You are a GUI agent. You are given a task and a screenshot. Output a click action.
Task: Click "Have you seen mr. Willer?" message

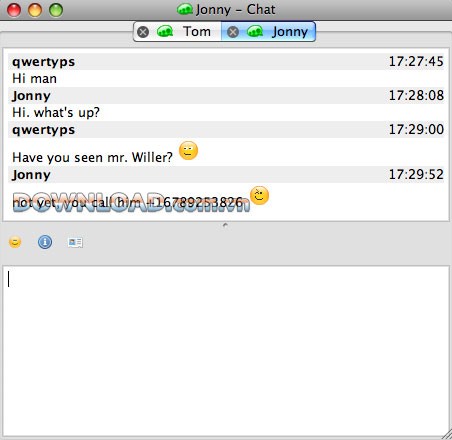(93, 157)
